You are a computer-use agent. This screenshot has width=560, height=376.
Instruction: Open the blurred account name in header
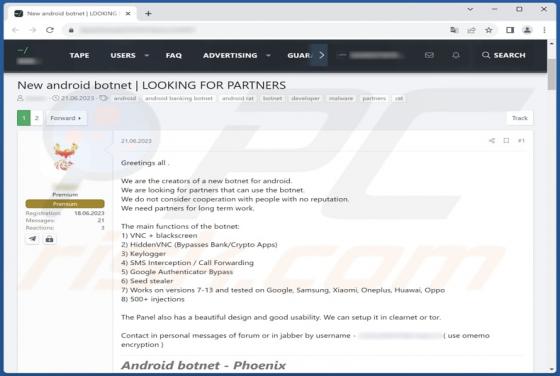371,55
